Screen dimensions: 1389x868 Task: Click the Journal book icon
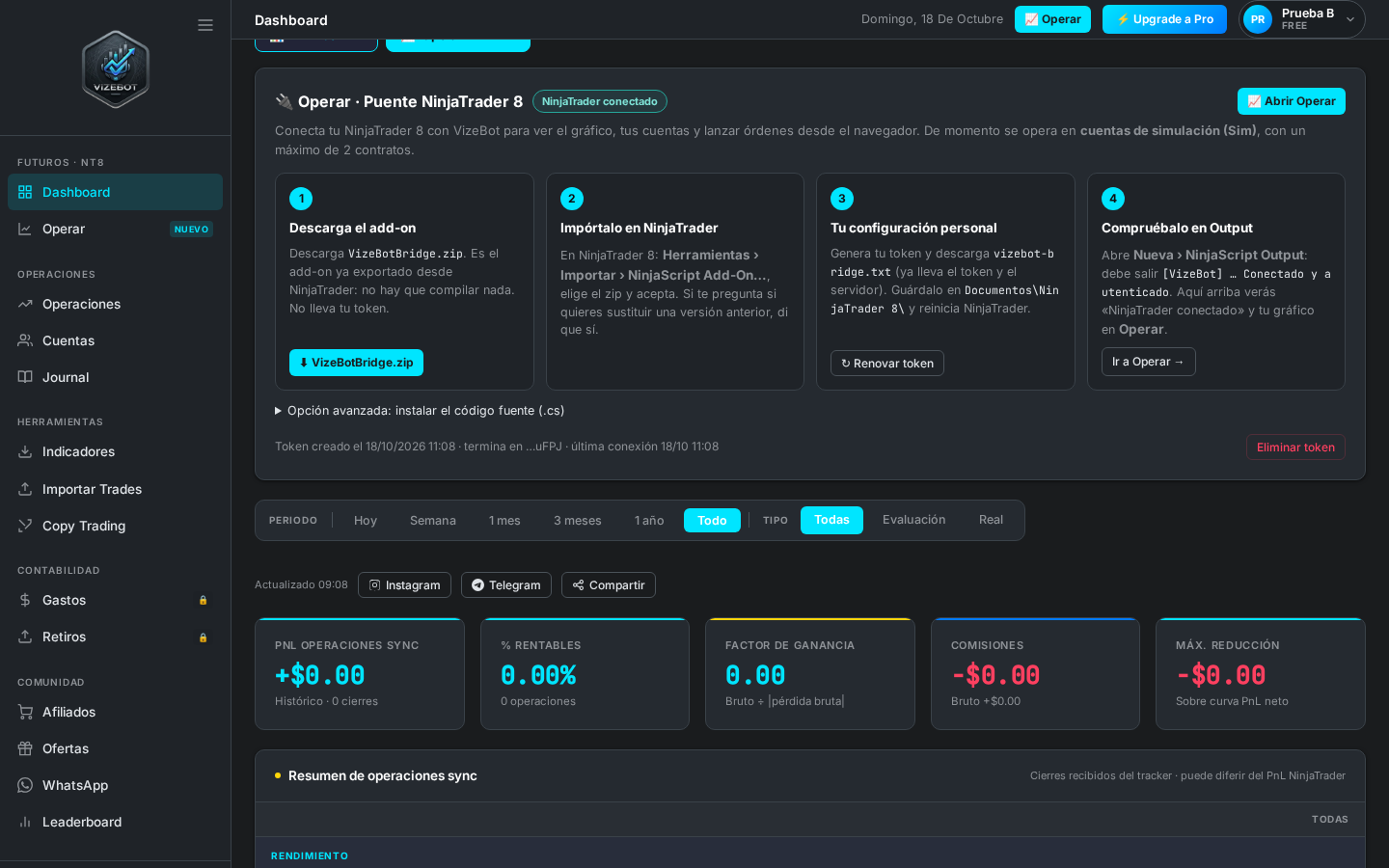pyautogui.click(x=25, y=377)
